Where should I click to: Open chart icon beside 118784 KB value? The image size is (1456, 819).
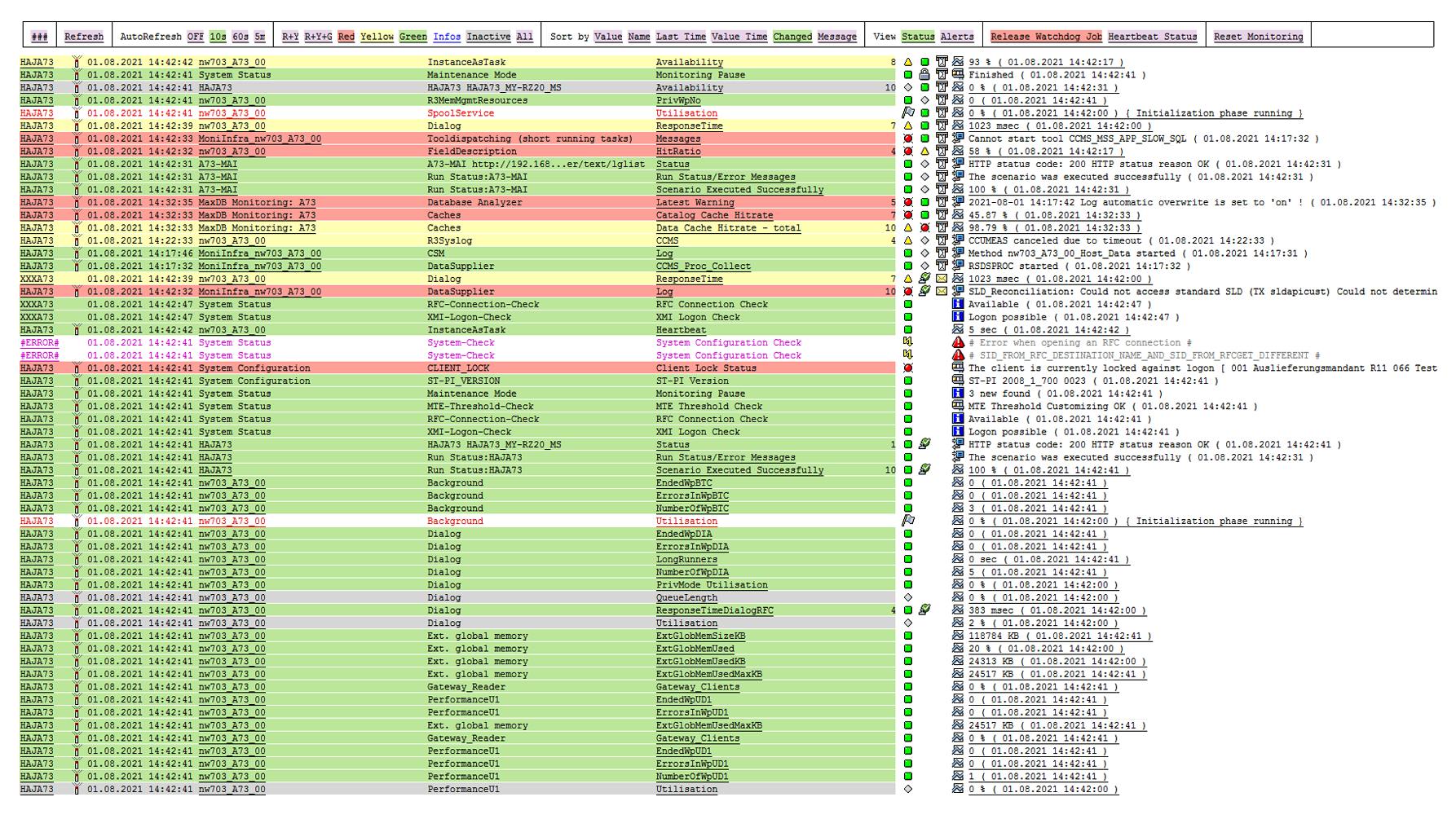958,636
